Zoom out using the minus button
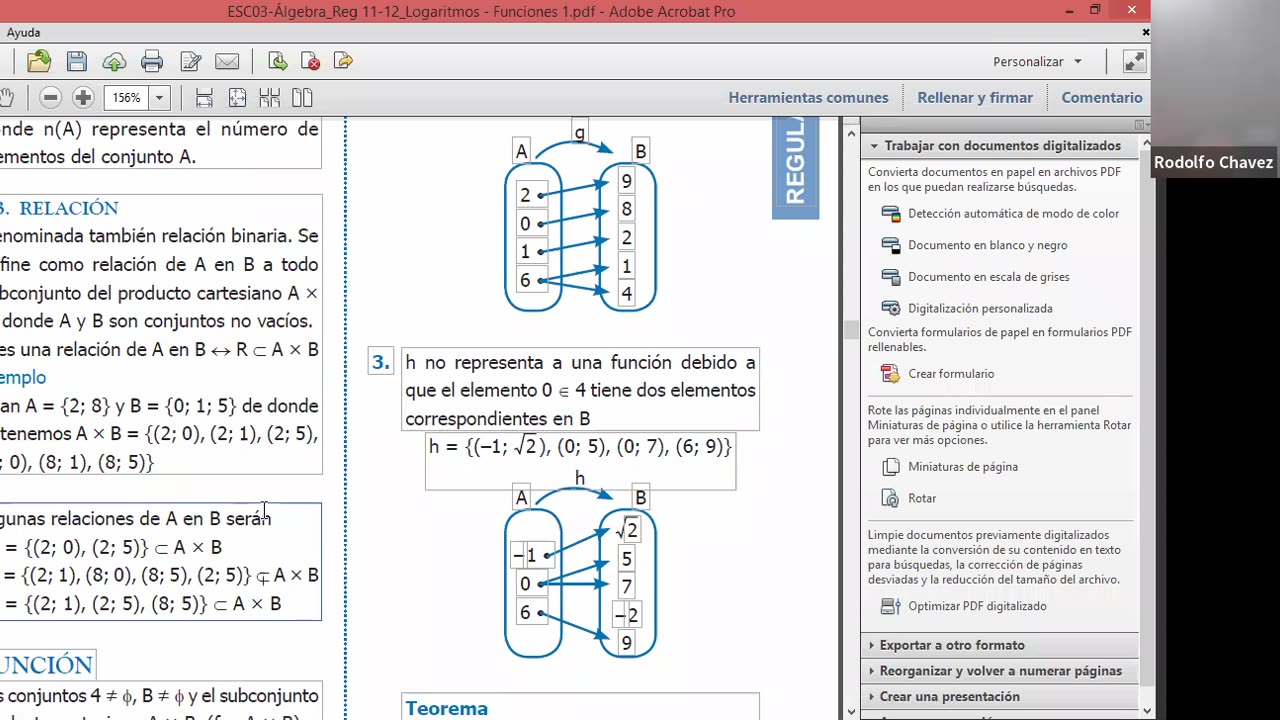Viewport: 1280px width, 720px height. click(x=51, y=98)
